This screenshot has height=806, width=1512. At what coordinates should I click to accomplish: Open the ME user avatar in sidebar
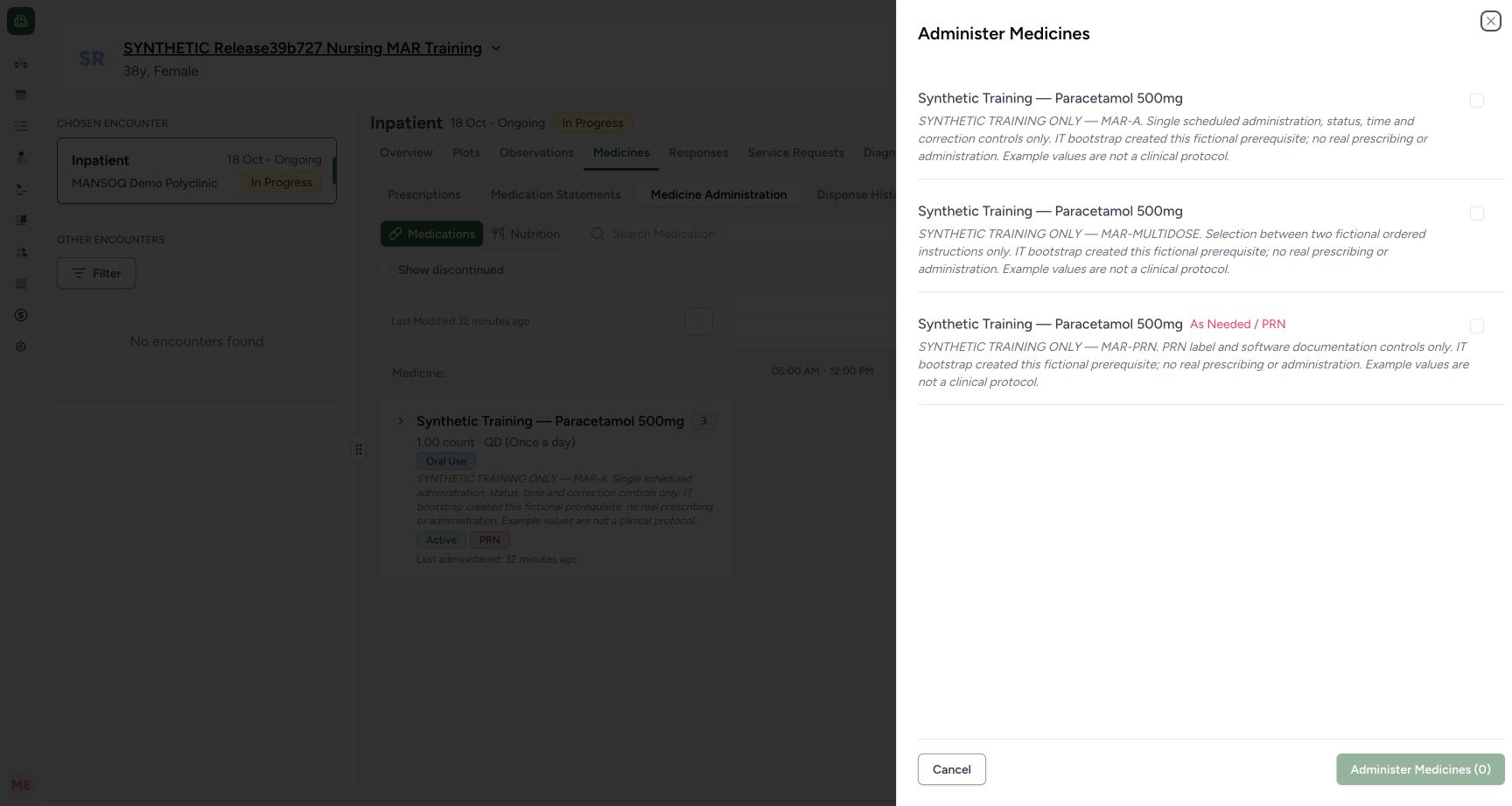click(21, 785)
